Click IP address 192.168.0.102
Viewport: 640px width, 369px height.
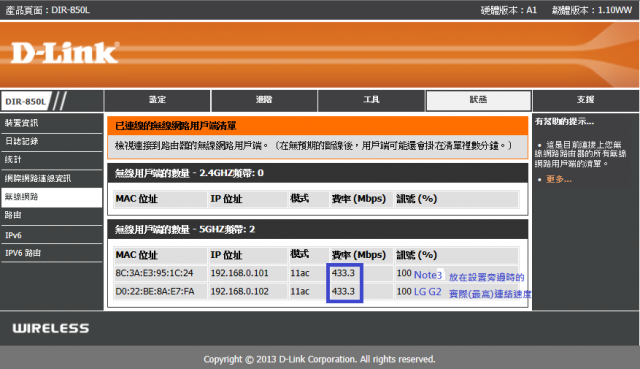(x=240, y=291)
